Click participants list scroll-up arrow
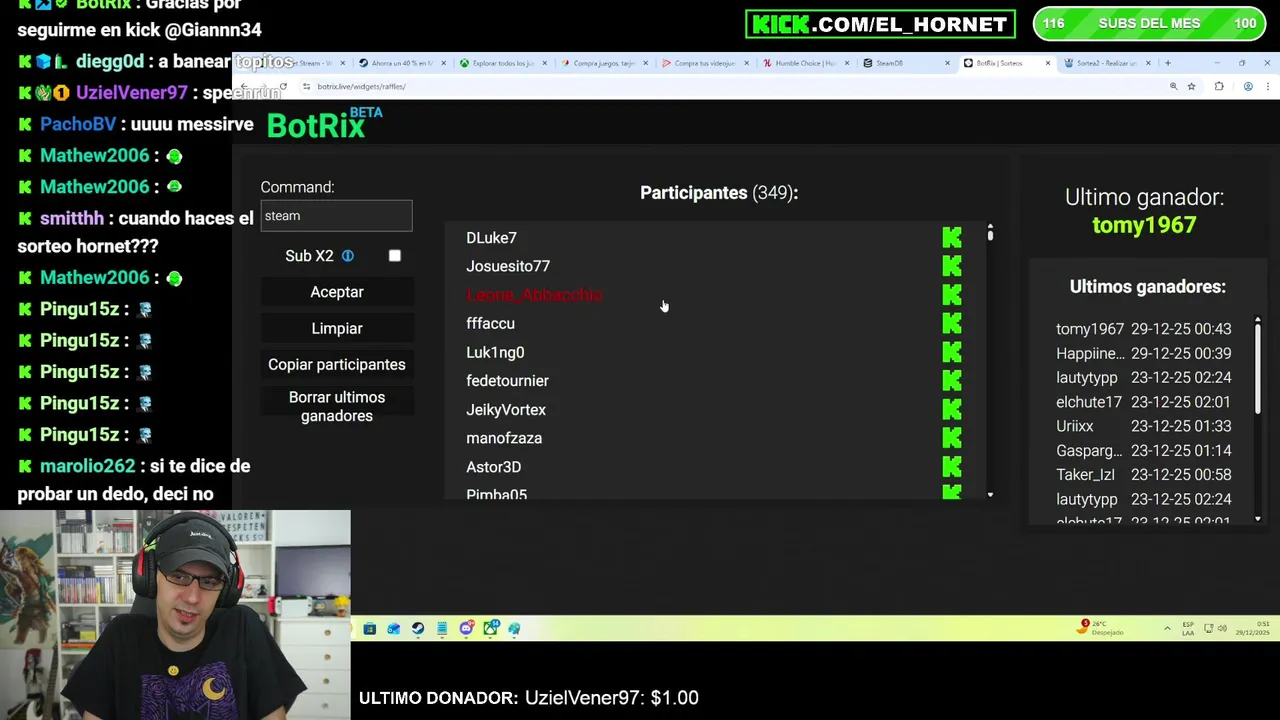Screen dimensions: 1280x720 pos(990,227)
